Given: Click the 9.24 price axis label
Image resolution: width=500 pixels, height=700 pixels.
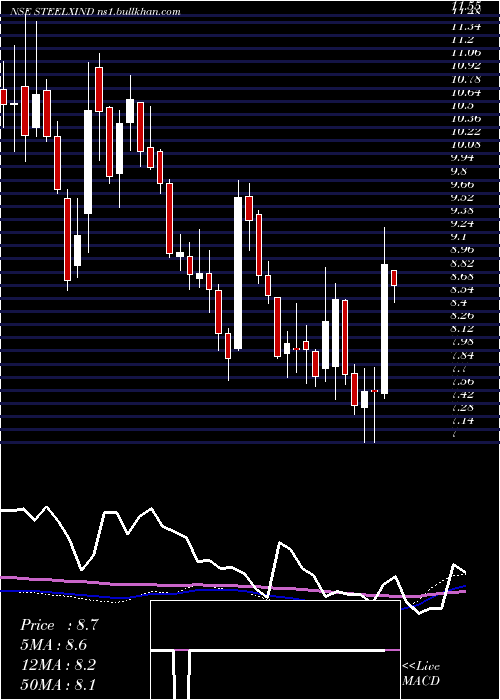Looking at the screenshot, I should [464, 224].
